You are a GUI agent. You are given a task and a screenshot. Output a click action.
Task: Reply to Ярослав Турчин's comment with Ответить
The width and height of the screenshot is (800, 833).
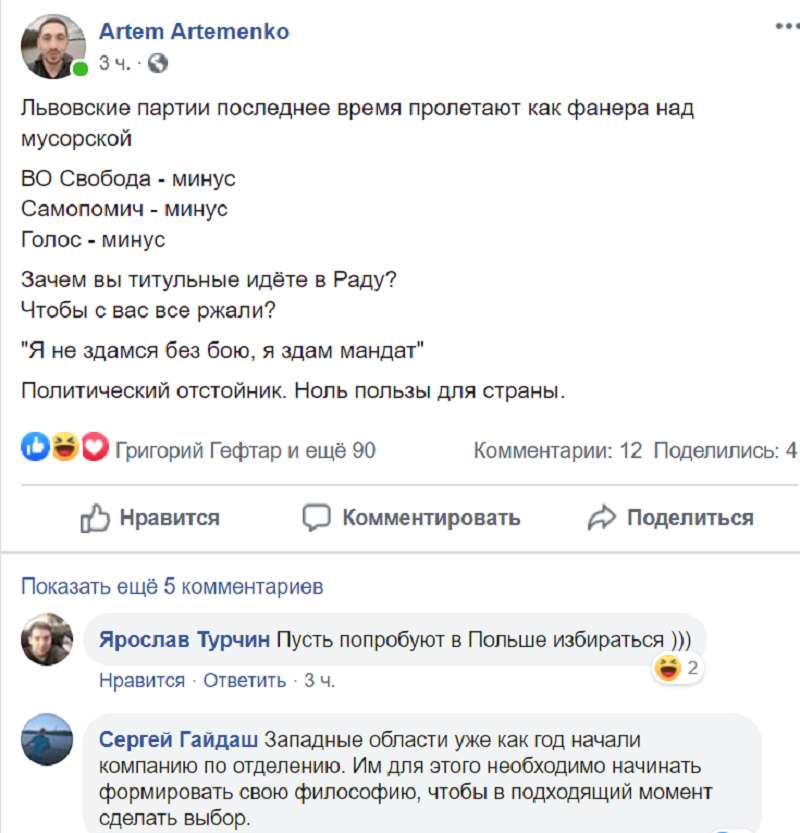(245, 681)
